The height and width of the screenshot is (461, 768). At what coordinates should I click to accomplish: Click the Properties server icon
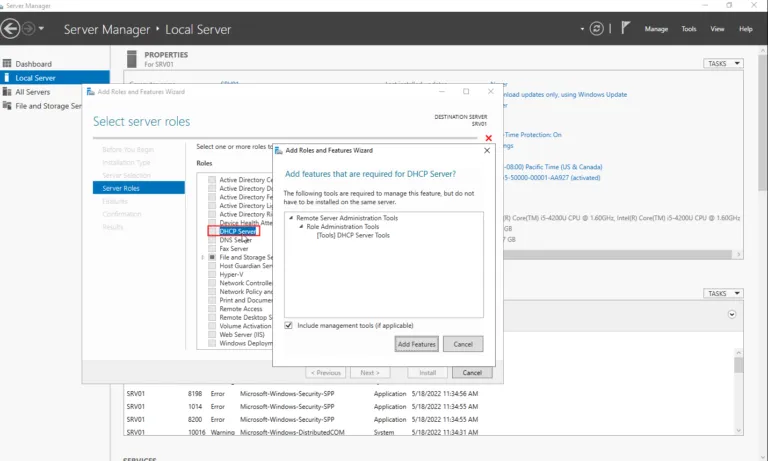point(132,59)
